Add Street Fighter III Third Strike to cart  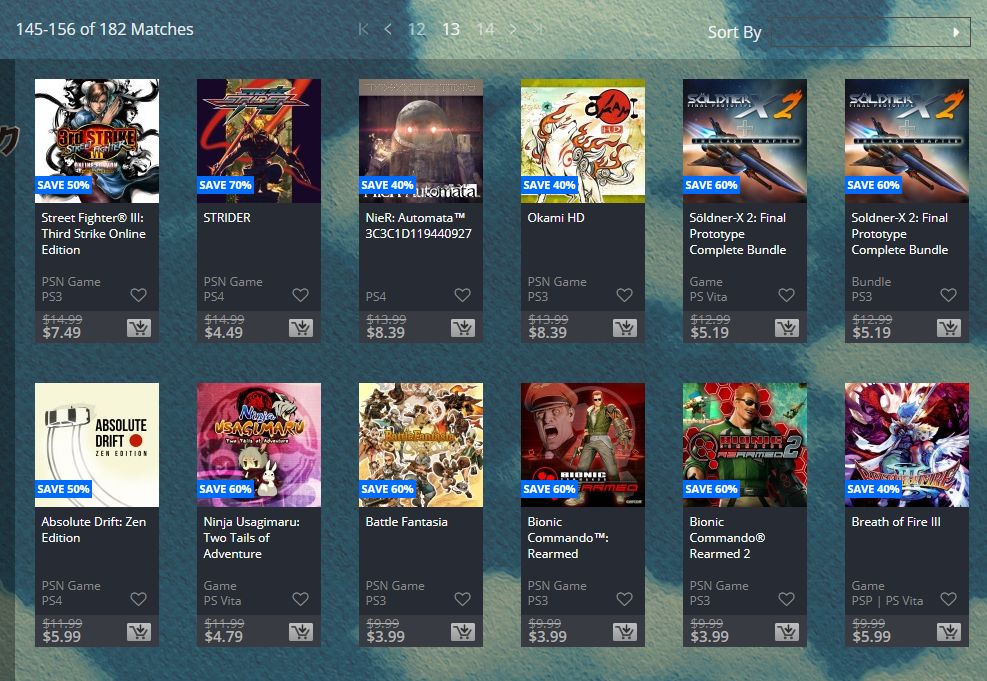[x=139, y=327]
